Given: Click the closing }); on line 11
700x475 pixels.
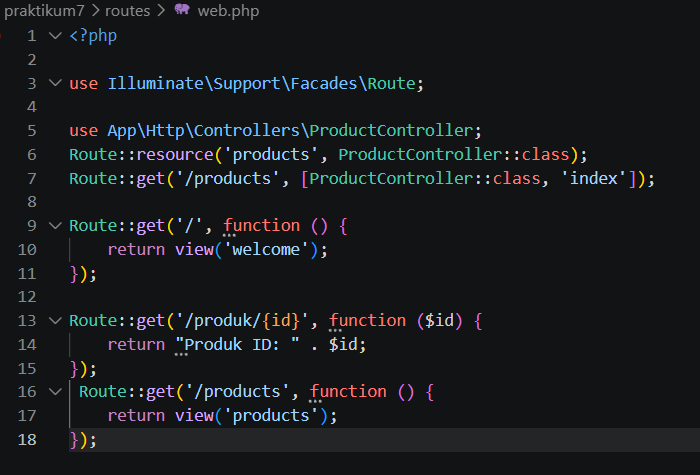Looking at the screenshot, I should [83, 273].
